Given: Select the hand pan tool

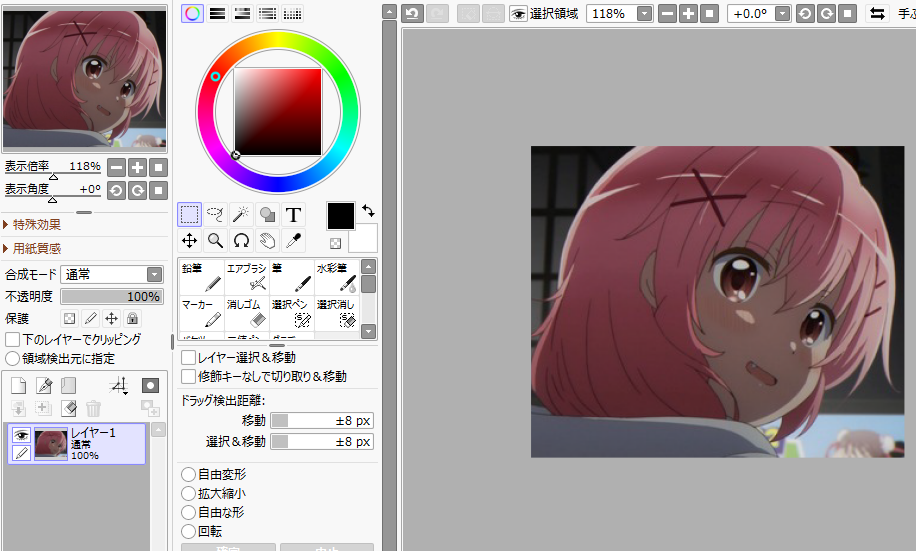Looking at the screenshot, I should tap(268, 240).
